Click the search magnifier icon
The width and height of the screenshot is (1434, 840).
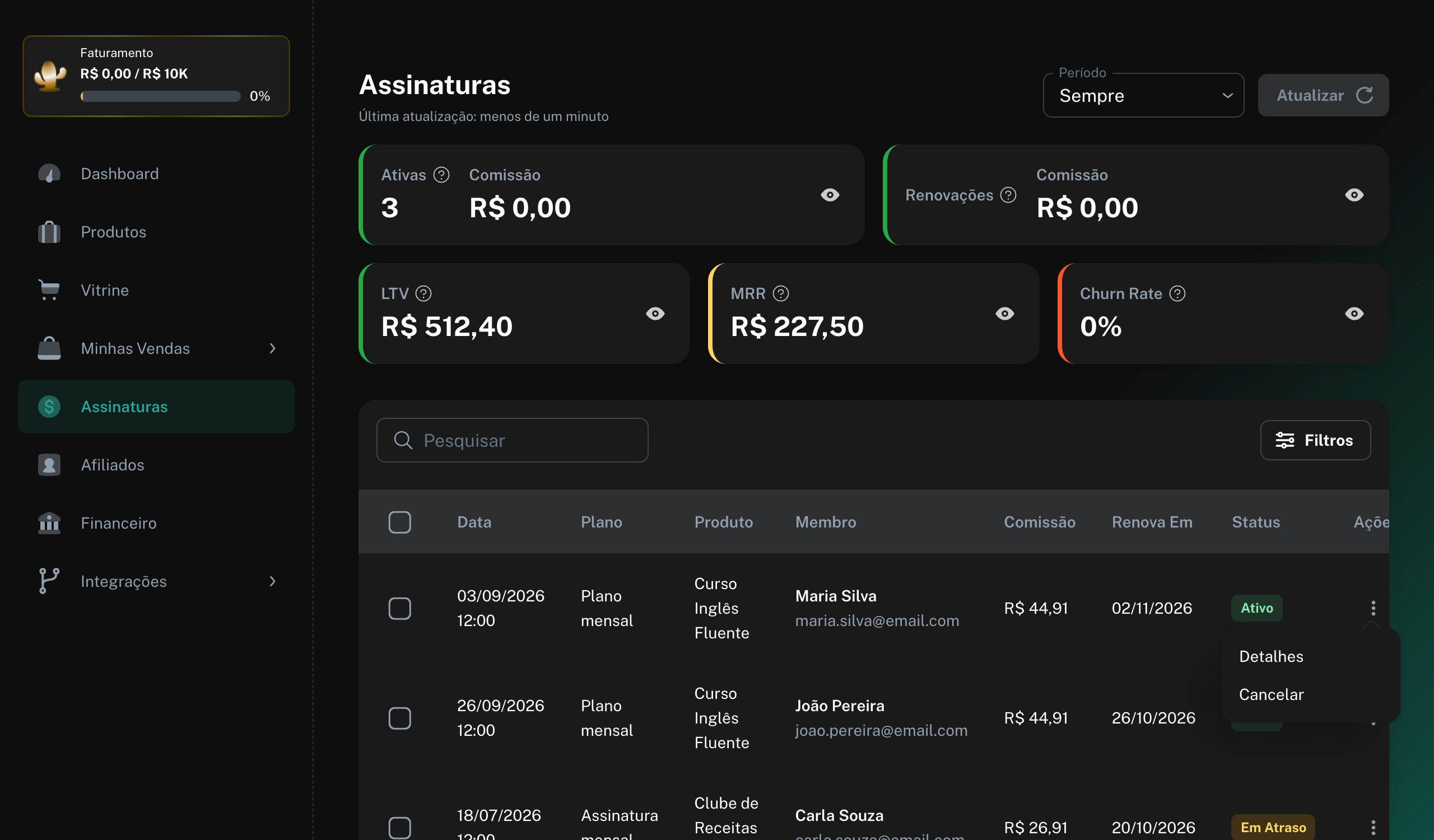(403, 440)
